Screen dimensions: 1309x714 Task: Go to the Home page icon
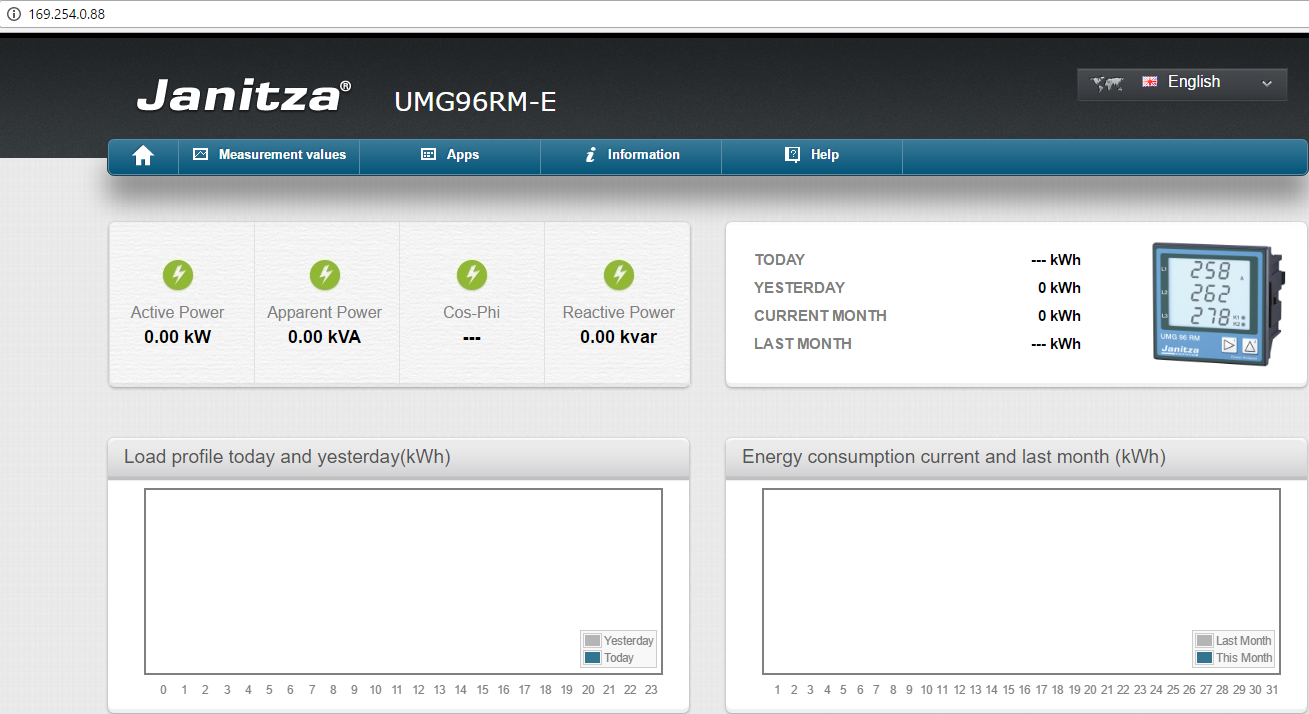click(143, 155)
